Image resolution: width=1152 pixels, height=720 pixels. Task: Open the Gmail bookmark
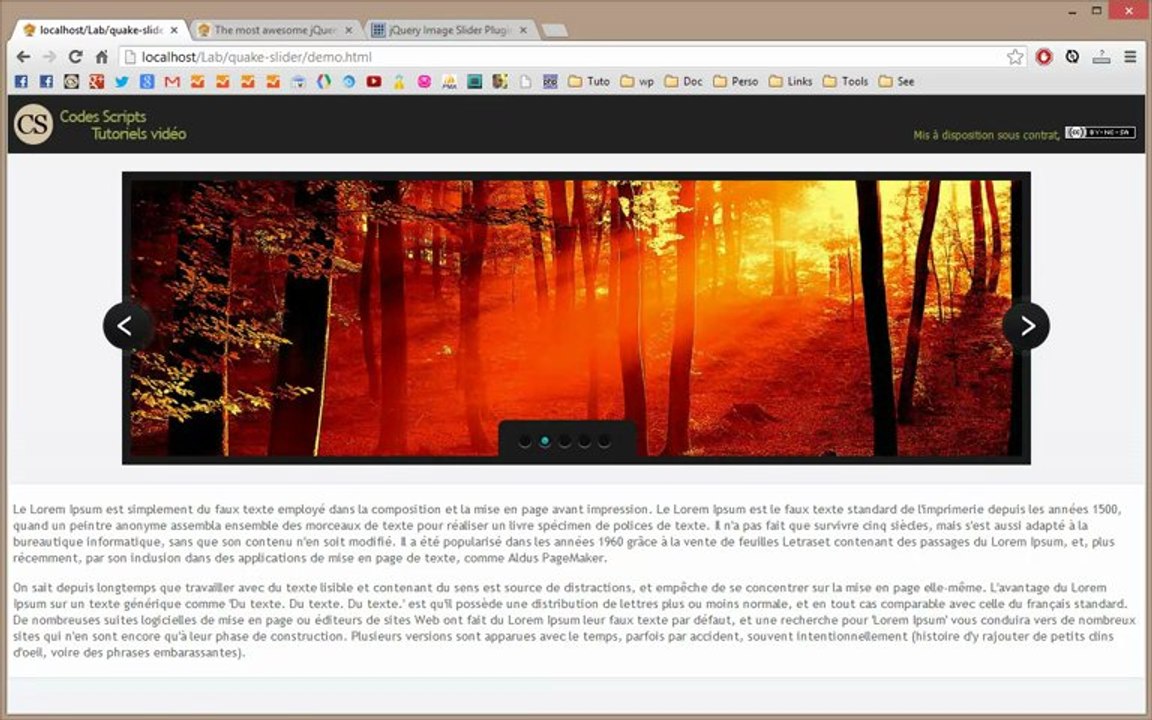tap(172, 82)
